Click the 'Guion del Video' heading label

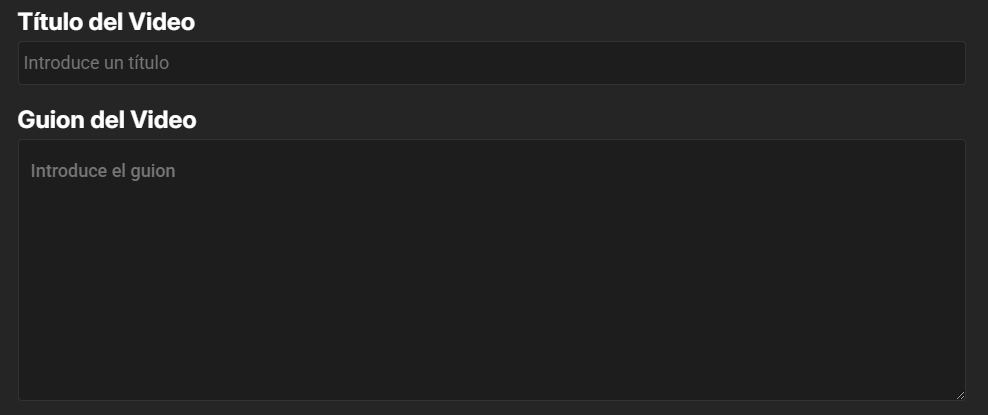tap(106, 120)
